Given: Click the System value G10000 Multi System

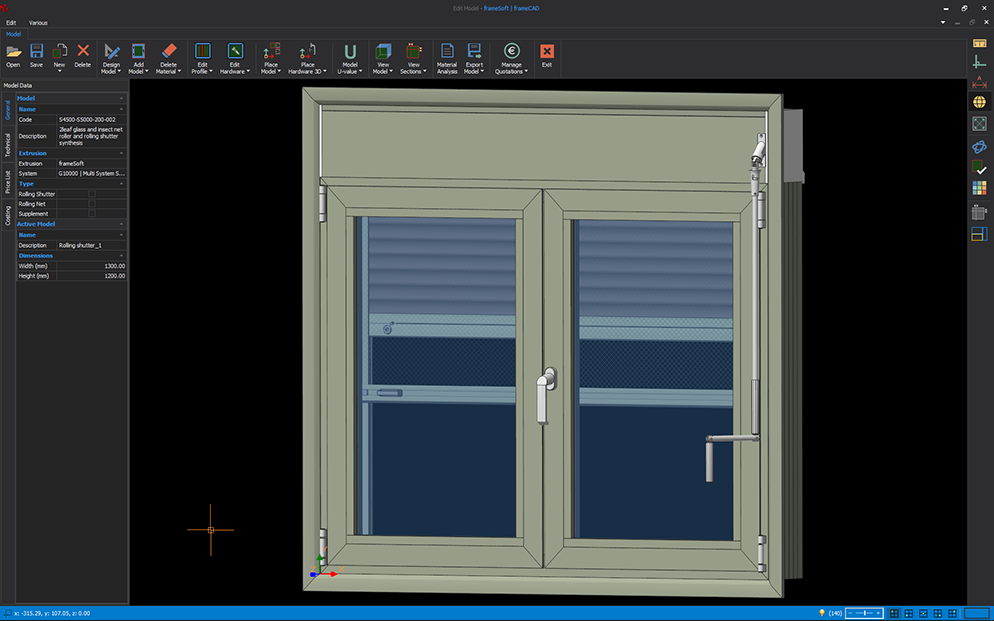Looking at the screenshot, I should click(92, 173).
